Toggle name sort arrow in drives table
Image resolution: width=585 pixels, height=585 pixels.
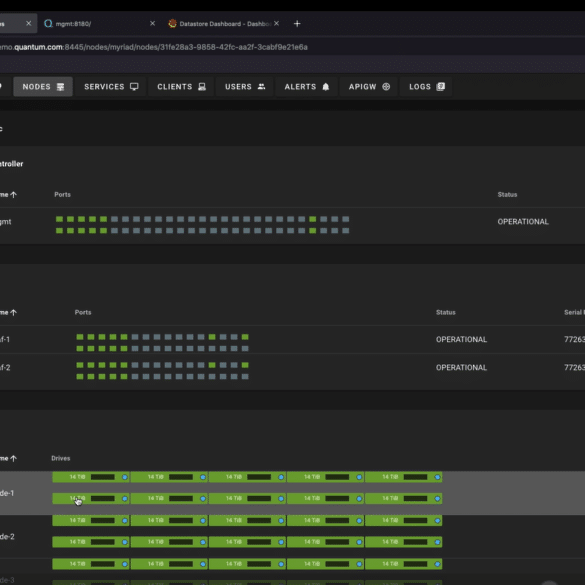coord(13,459)
